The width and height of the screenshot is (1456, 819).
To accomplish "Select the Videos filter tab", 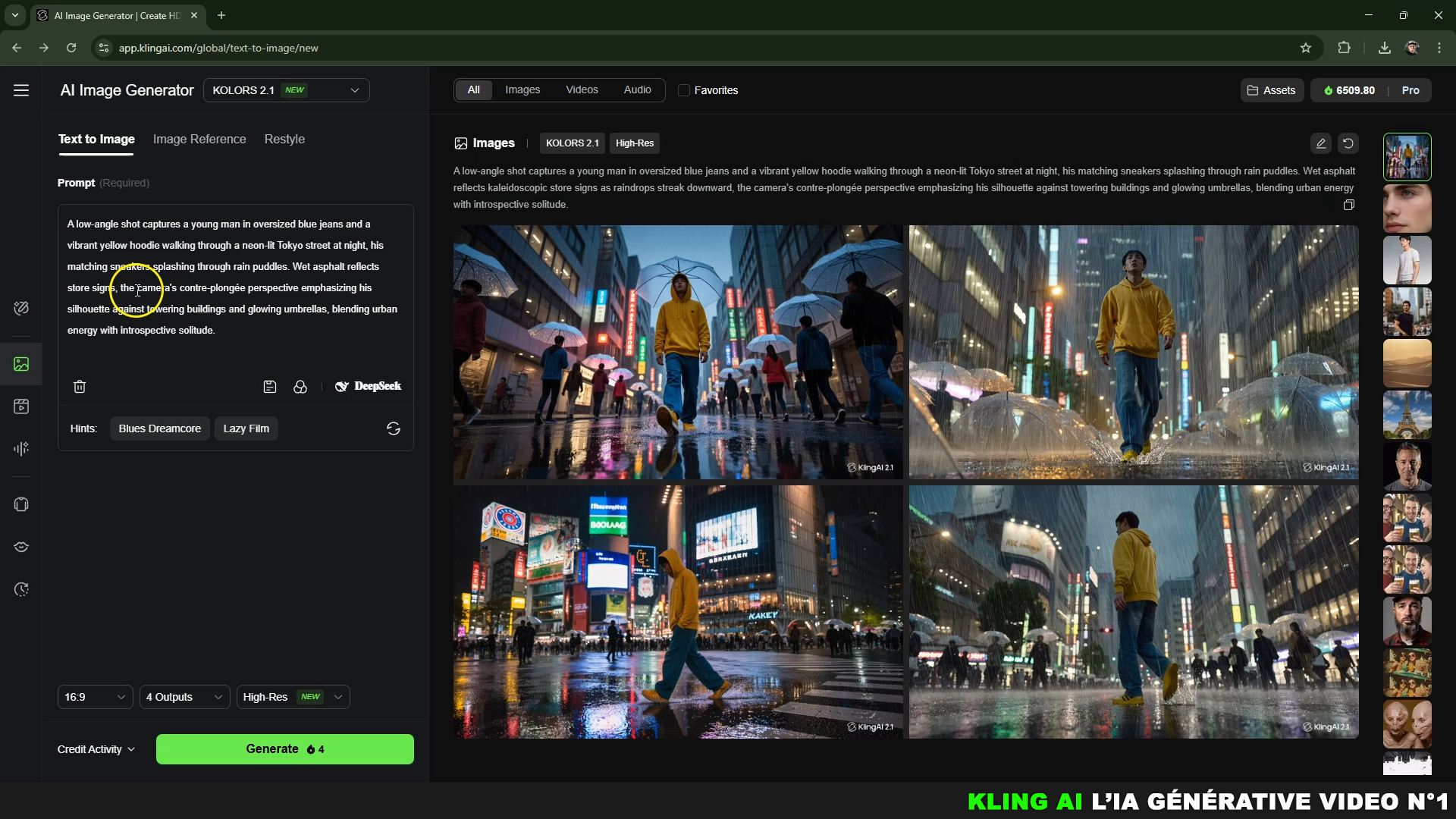I will pyautogui.click(x=582, y=89).
